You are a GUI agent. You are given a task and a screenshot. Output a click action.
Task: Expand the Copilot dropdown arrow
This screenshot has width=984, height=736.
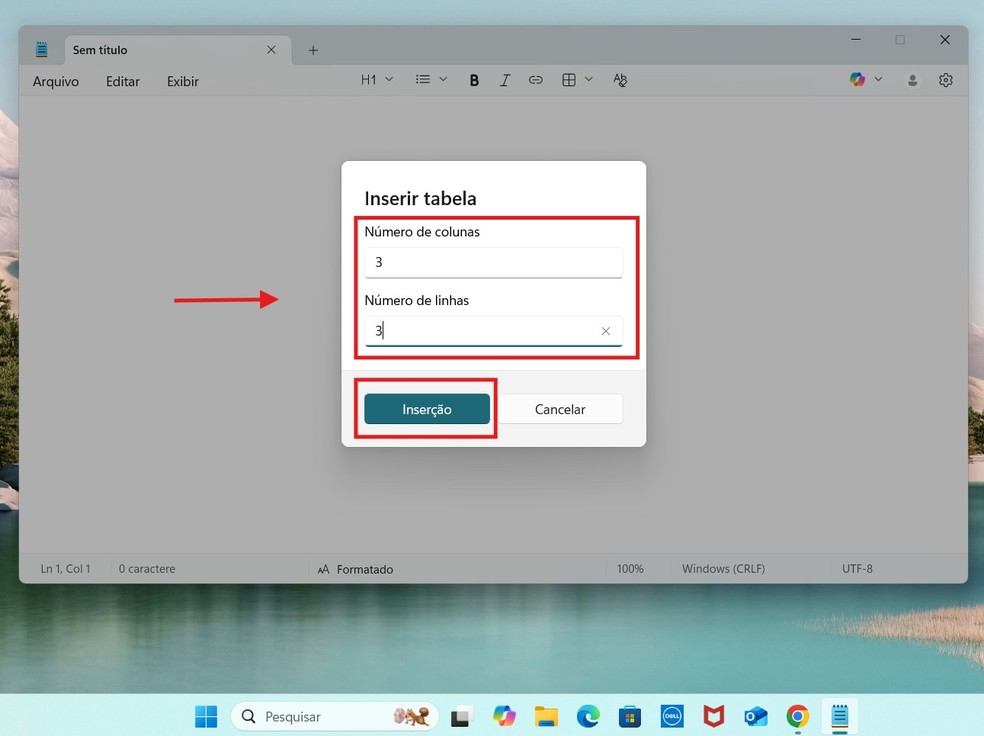coord(879,79)
